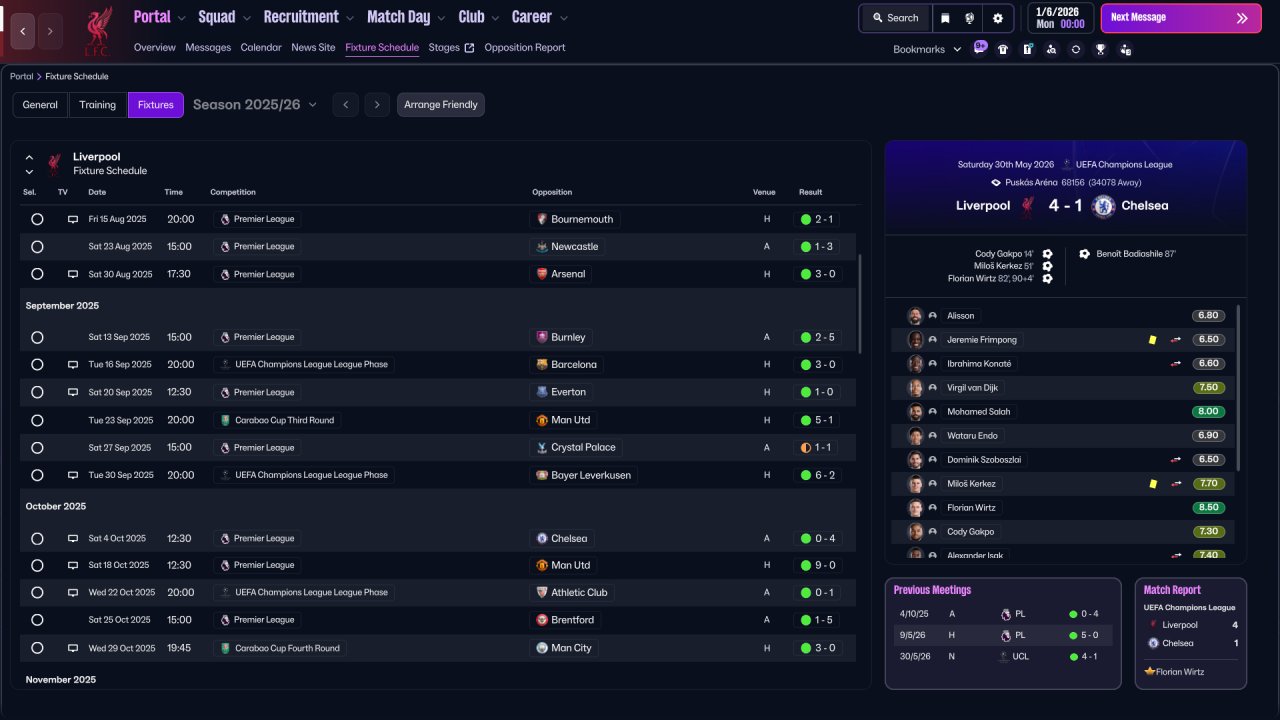
Task: Go to previous season with left arrow button
Action: [x=345, y=105]
